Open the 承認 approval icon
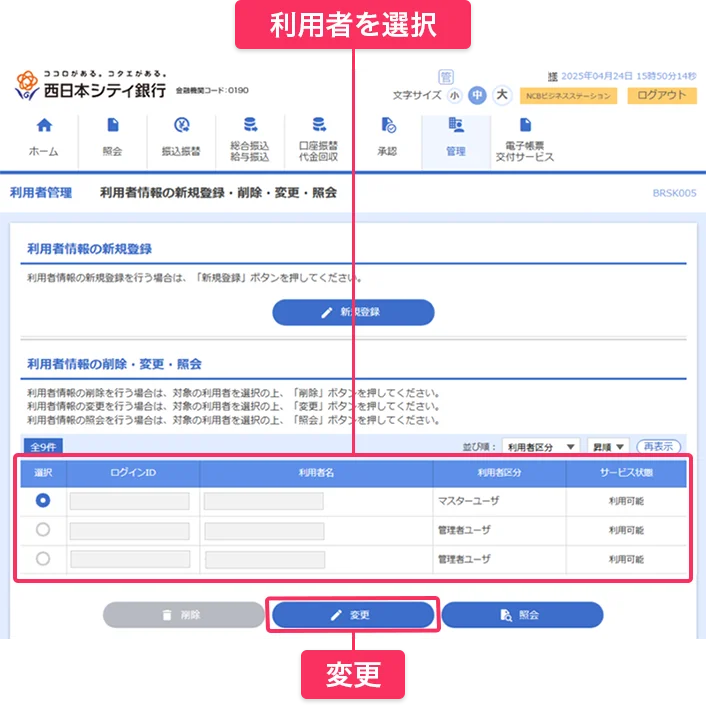This screenshot has height=709, width=706. click(388, 125)
